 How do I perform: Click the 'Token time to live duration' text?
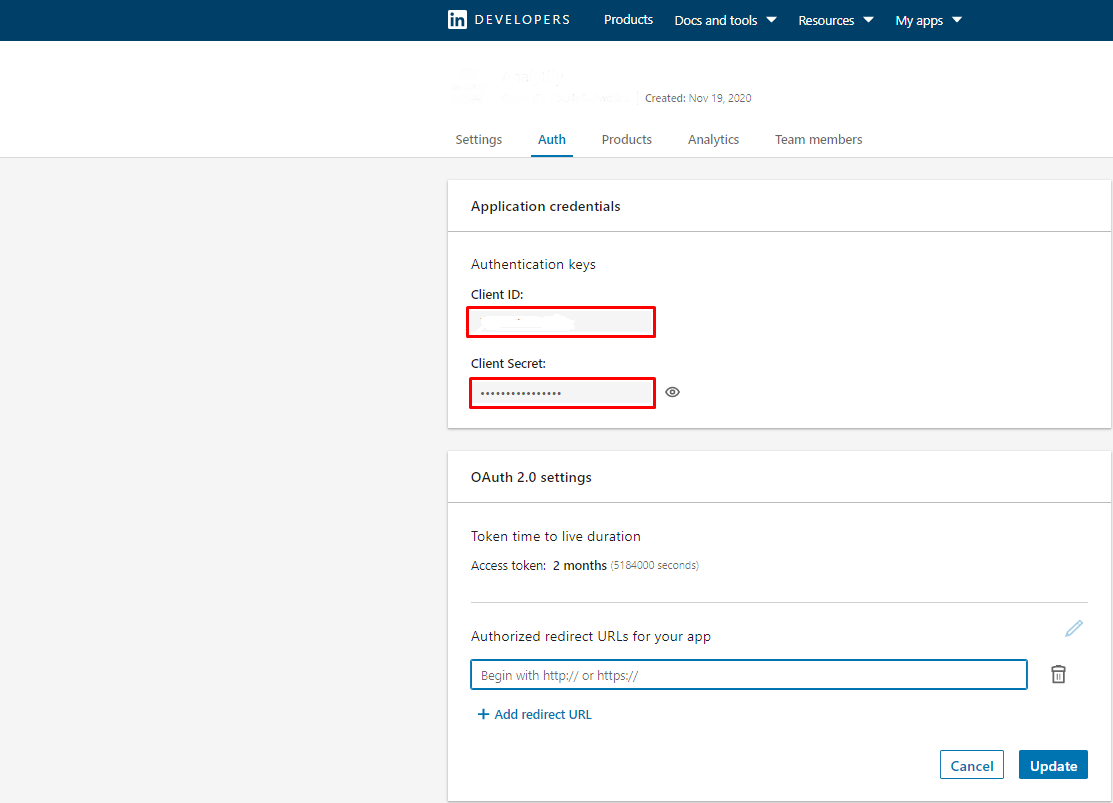point(555,536)
